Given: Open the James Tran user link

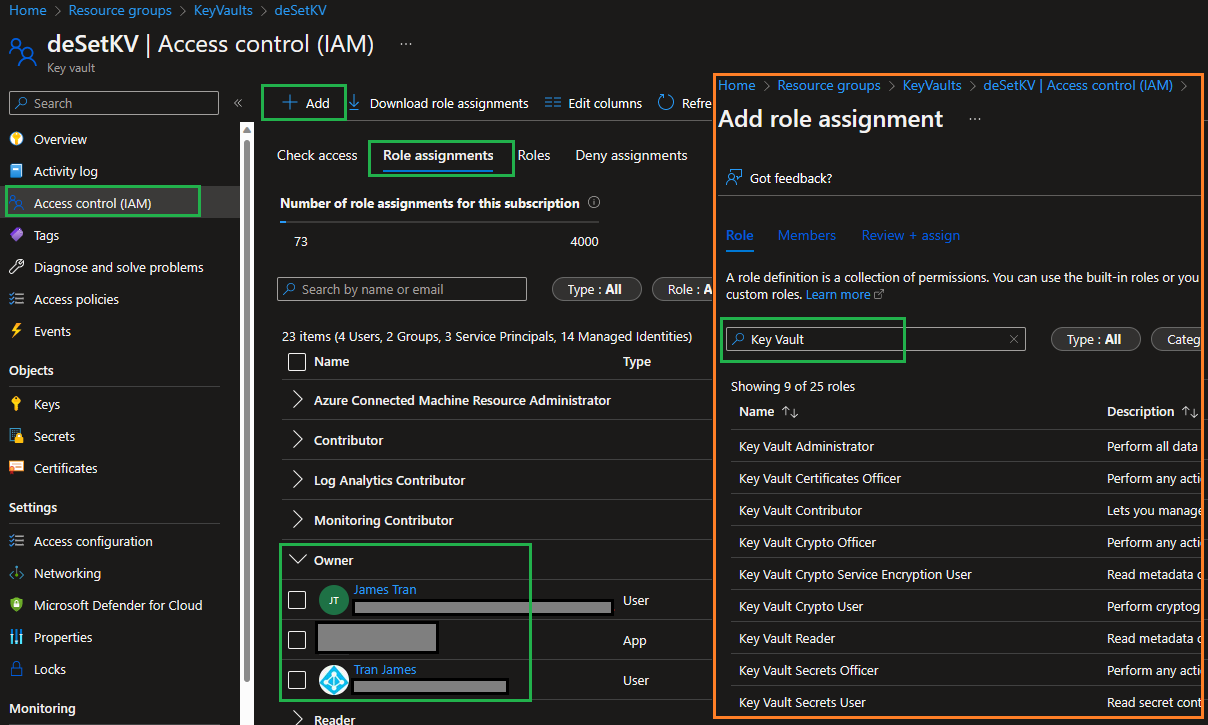Looking at the screenshot, I should click(385, 589).
